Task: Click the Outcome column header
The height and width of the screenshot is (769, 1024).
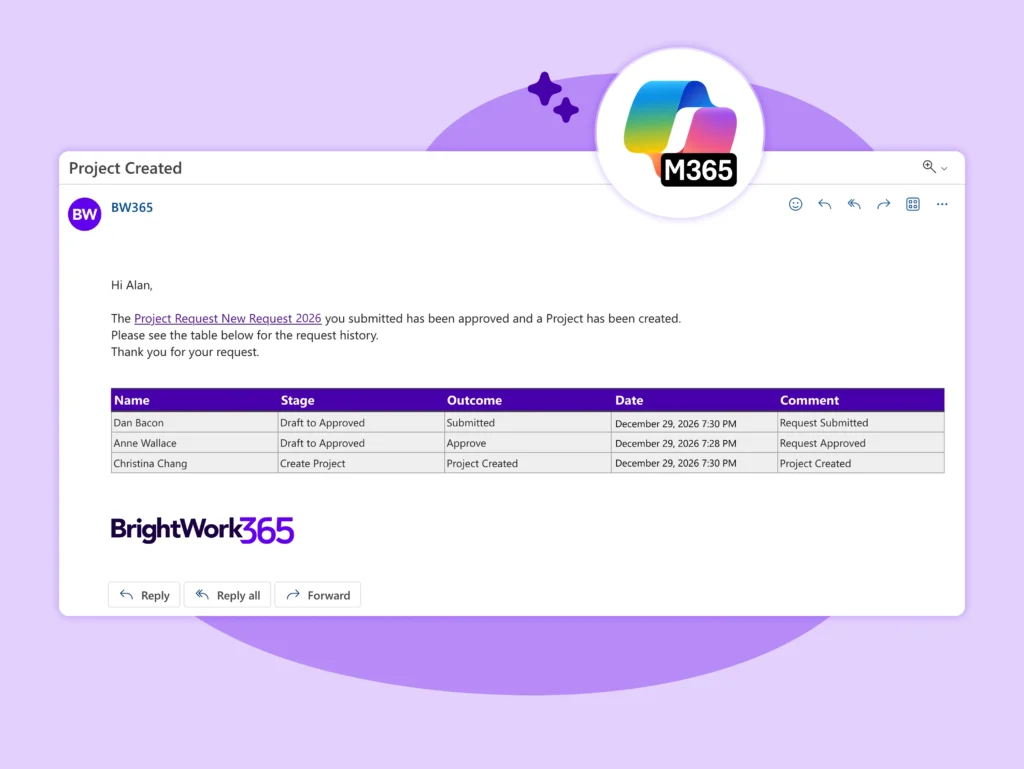Action: tap(528, 400)
